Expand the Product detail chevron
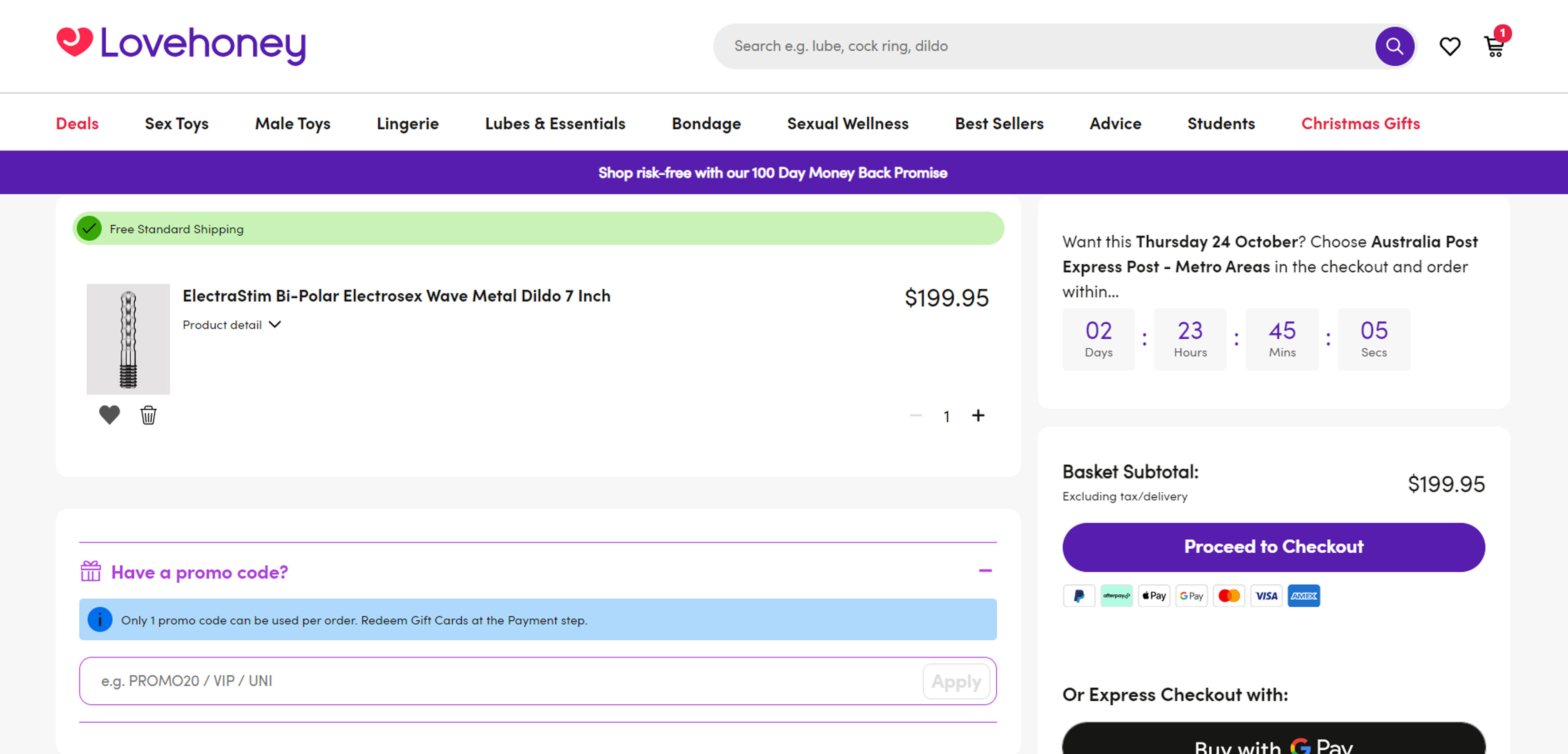1568x754 pixels. 275,325
